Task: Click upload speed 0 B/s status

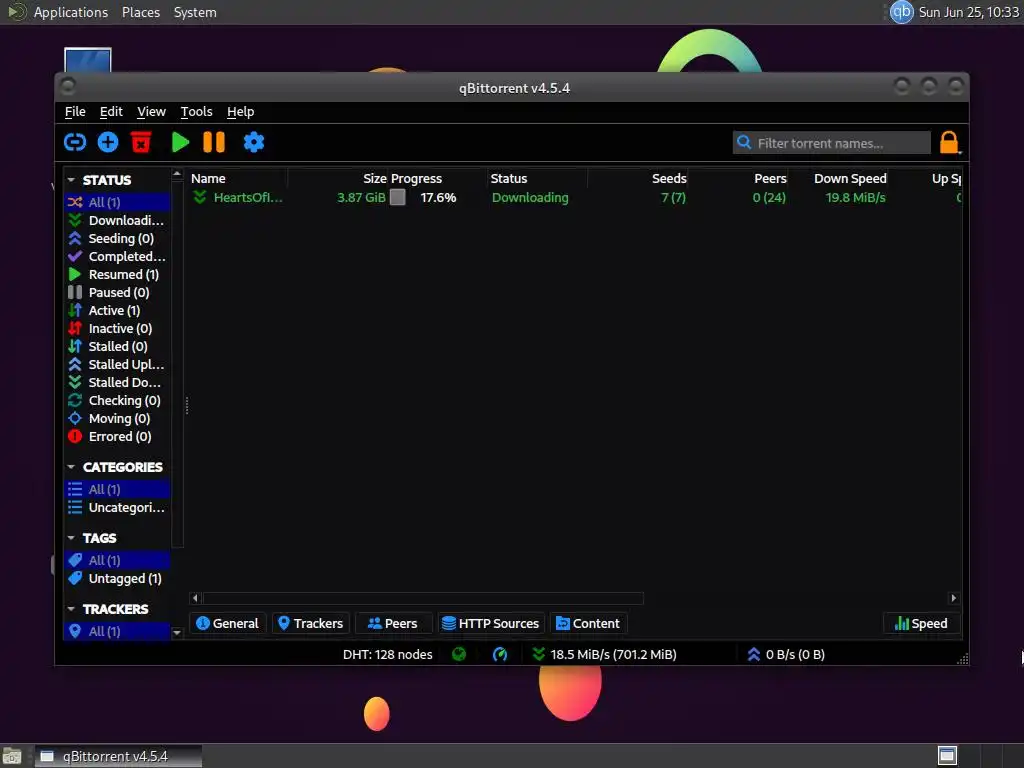Action: (786, 654)
